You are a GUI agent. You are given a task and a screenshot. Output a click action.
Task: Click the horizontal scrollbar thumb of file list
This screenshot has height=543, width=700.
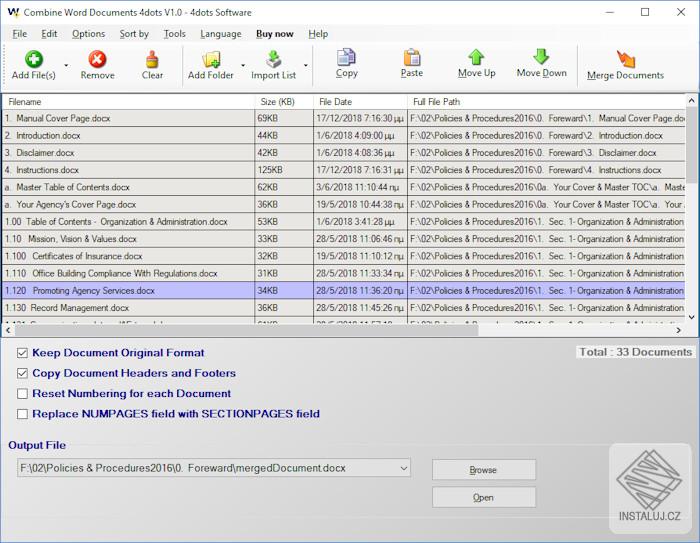pos(246,330)
